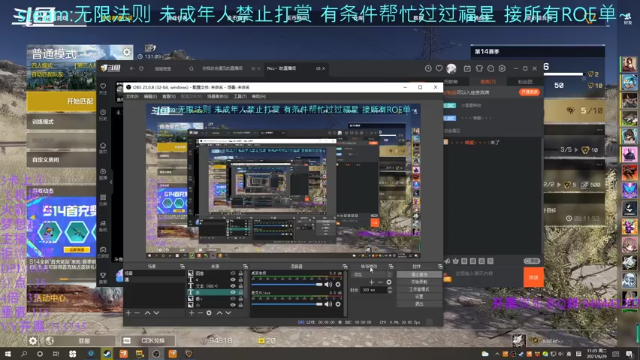Pop out the OBS Mixer panel
This screenshot has width=640, height=360.
(x=345, y=266)
